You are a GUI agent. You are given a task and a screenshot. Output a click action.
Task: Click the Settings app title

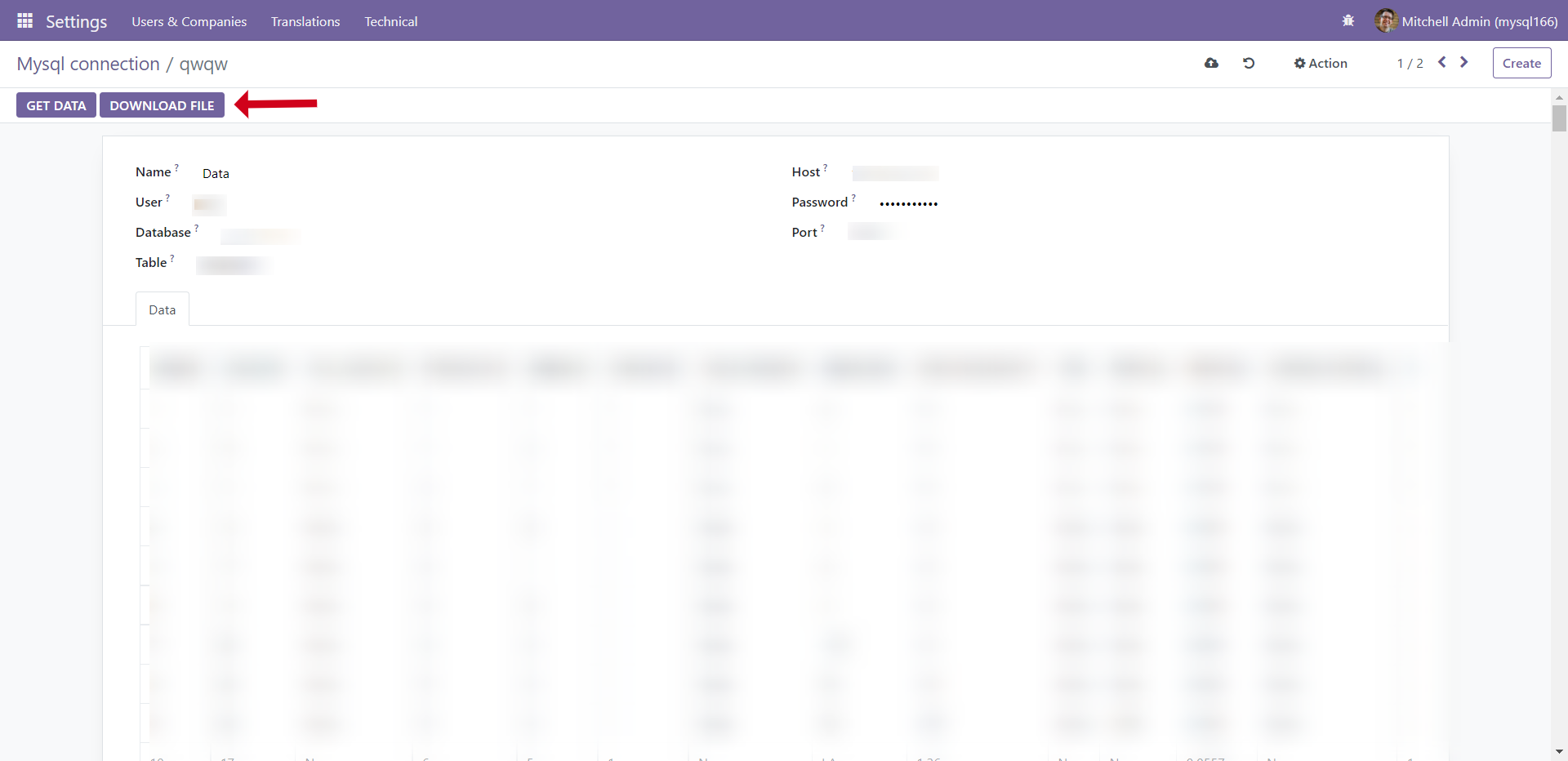coord(76,21)
